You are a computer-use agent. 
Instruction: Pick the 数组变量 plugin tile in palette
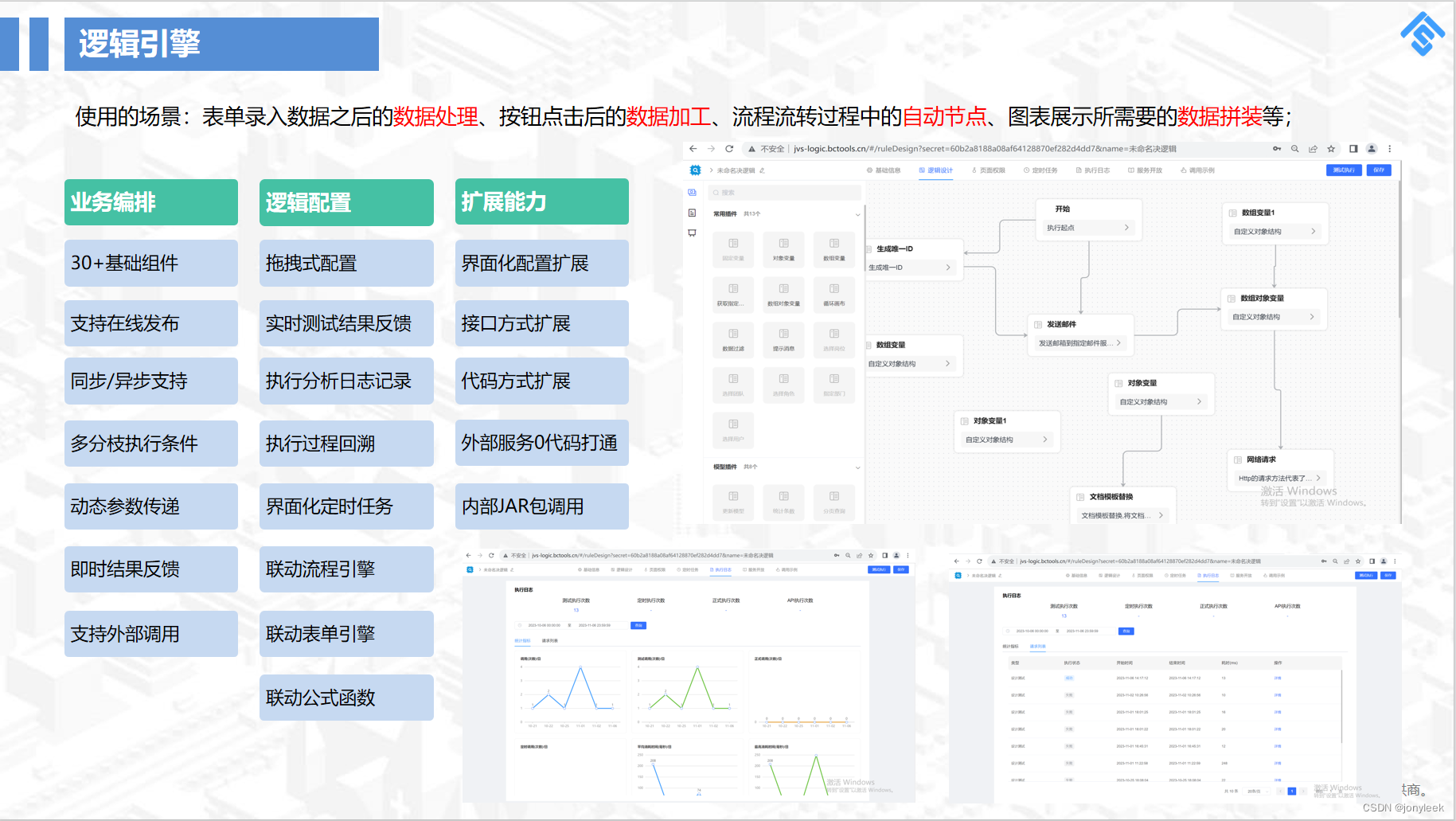pyautogui.click(x=833, y=249)
